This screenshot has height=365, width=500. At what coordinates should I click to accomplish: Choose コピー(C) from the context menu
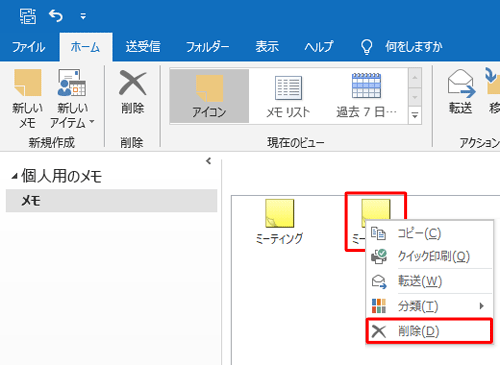(x=429, y=233)
